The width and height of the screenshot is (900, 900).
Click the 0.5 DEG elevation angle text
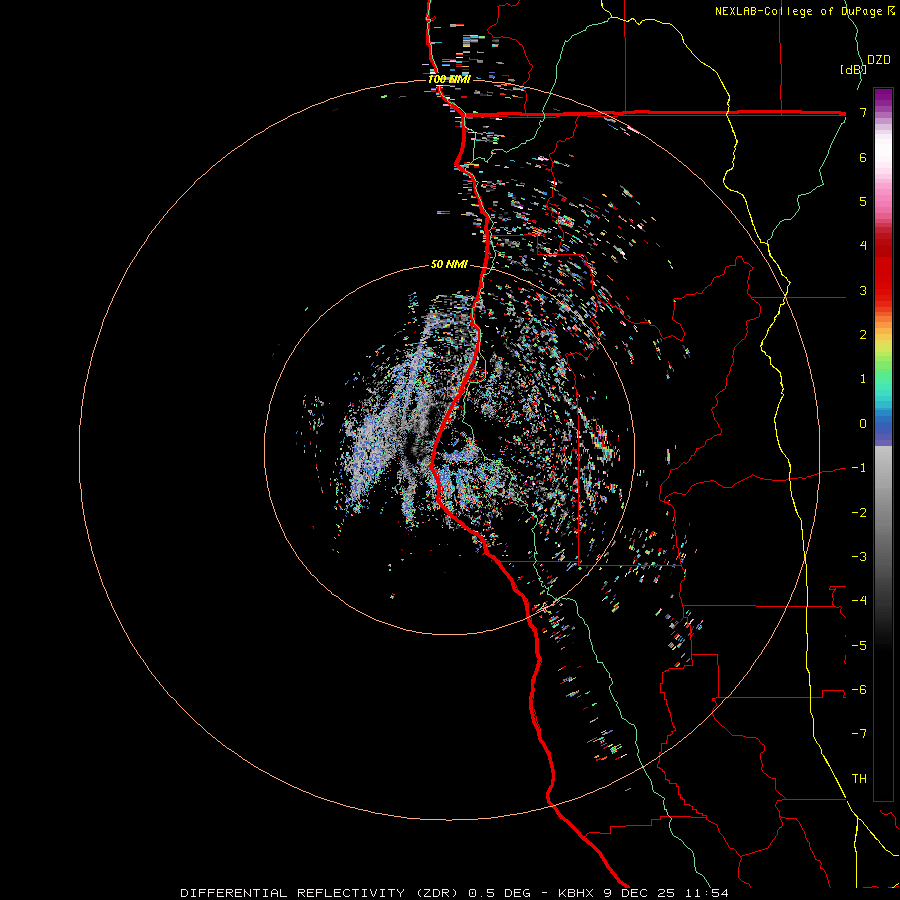[502, 893]
